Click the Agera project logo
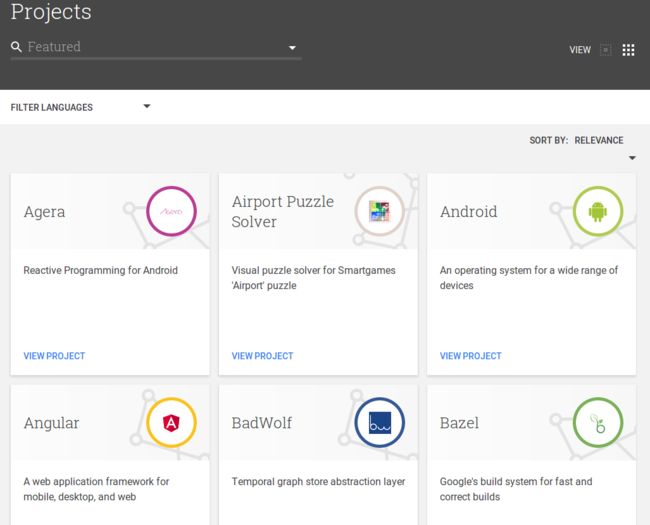The image size is (650, 525). tap(171, 211)
